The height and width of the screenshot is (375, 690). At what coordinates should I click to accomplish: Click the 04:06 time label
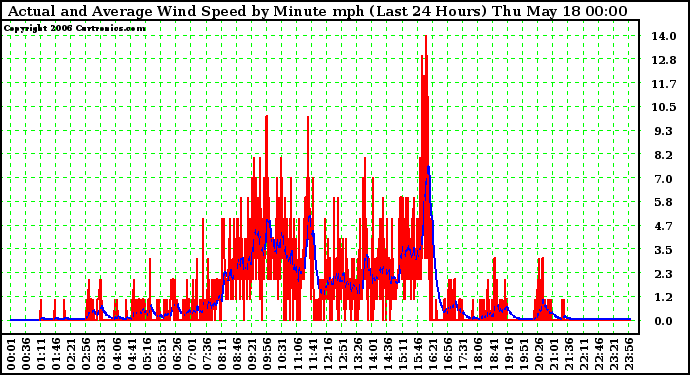click(x=117, y=354)
